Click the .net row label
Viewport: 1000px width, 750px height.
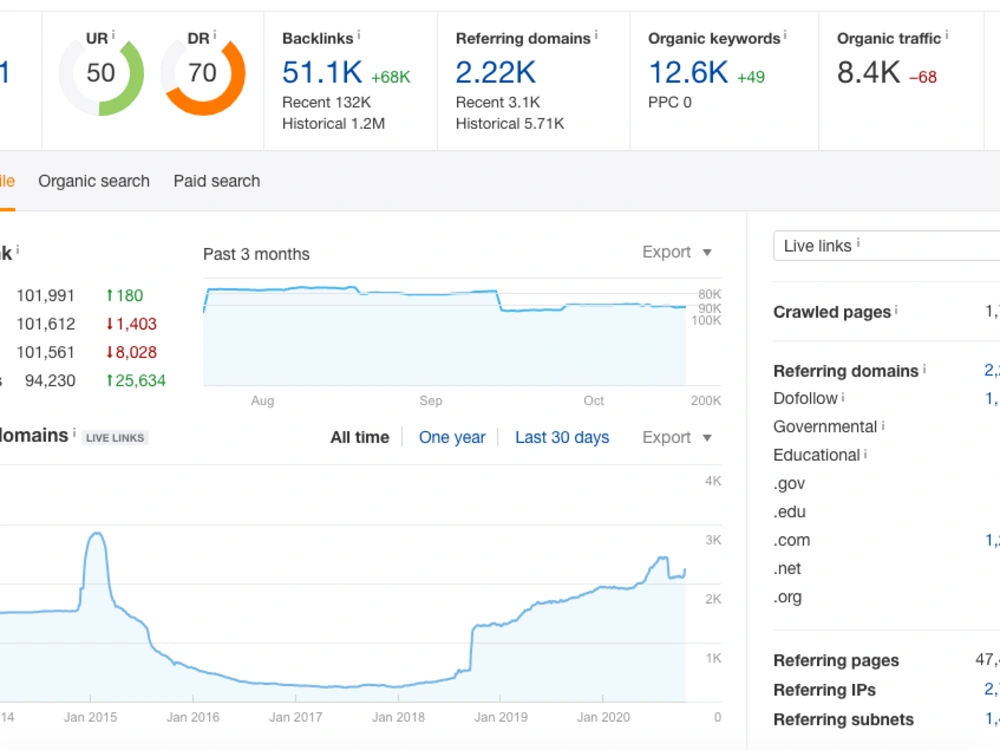(787, 568)
